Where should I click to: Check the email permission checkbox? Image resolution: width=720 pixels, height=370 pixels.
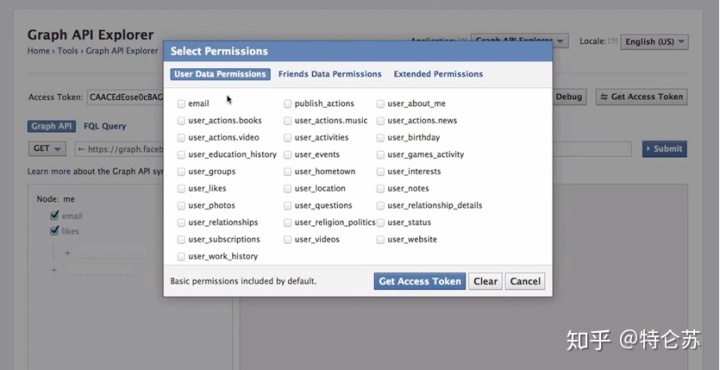(181, 104)
